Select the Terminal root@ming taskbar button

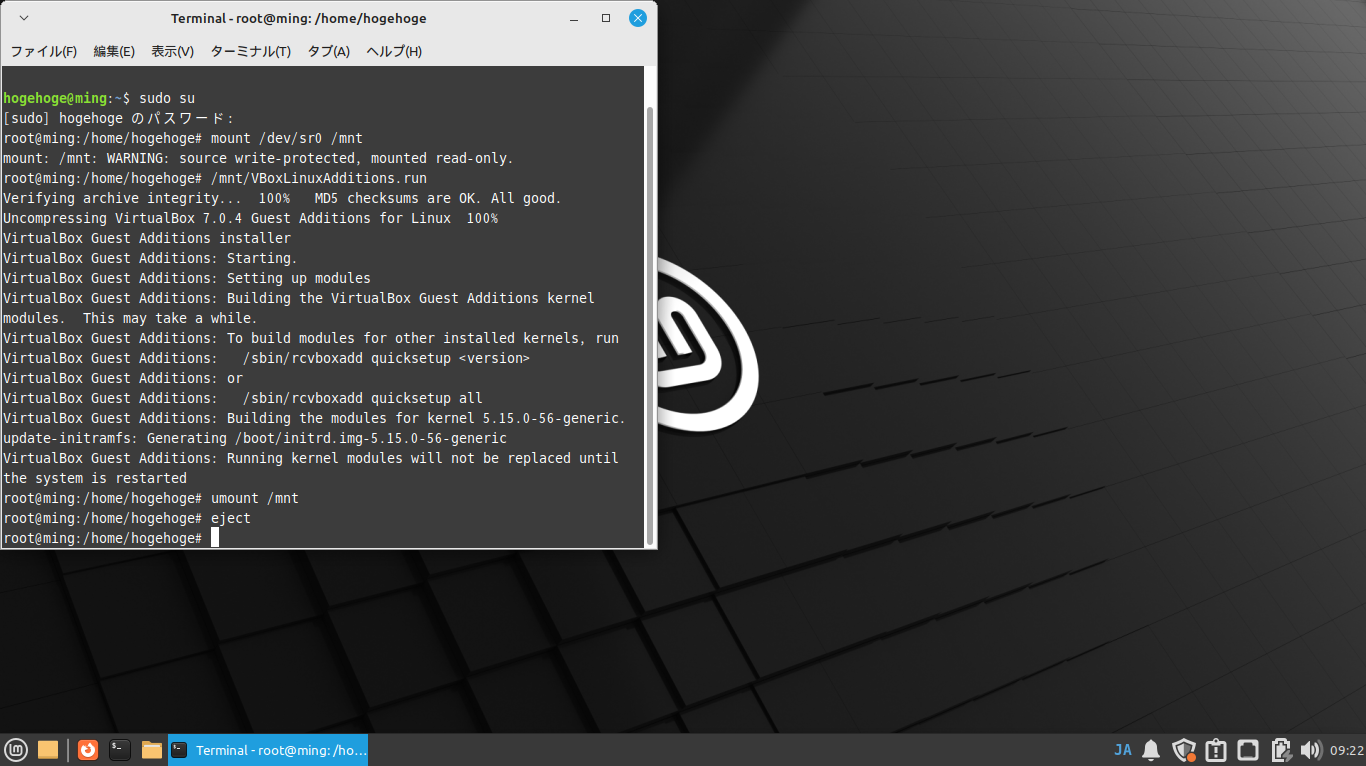[268, 750]
